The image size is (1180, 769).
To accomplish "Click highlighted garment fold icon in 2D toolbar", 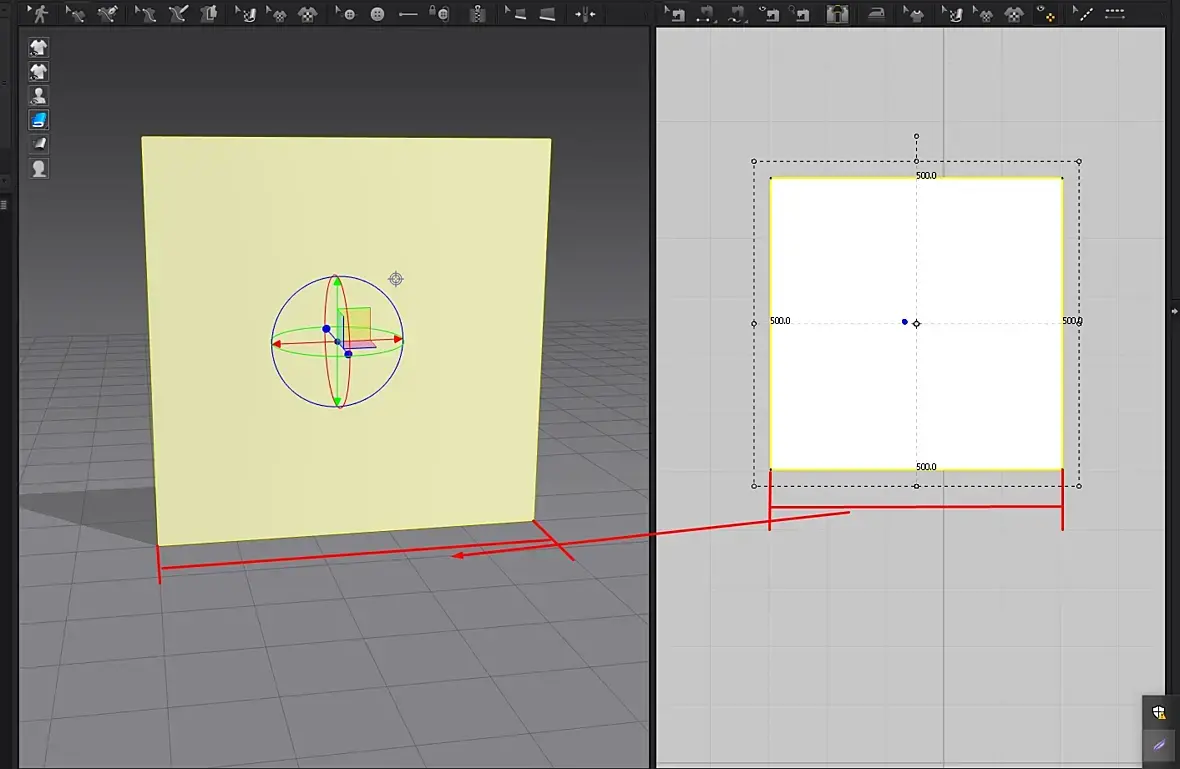I will 837,14.
